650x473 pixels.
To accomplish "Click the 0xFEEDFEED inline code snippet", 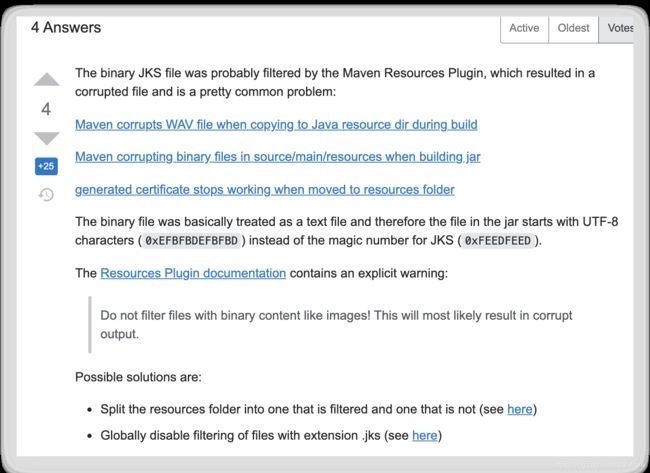I will point(497,240).
